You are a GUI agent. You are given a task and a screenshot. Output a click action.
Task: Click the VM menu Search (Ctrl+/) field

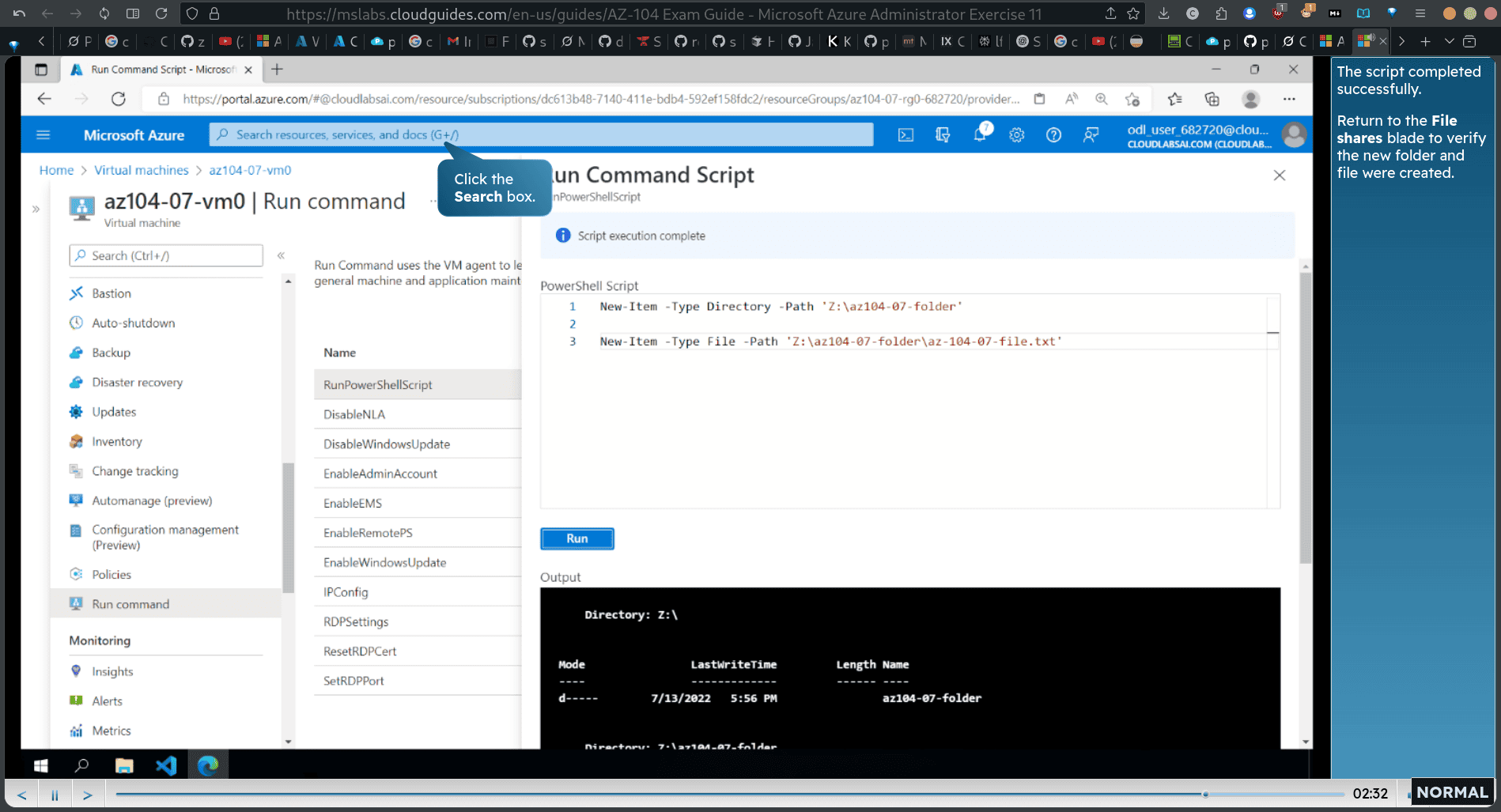[166, 255]
